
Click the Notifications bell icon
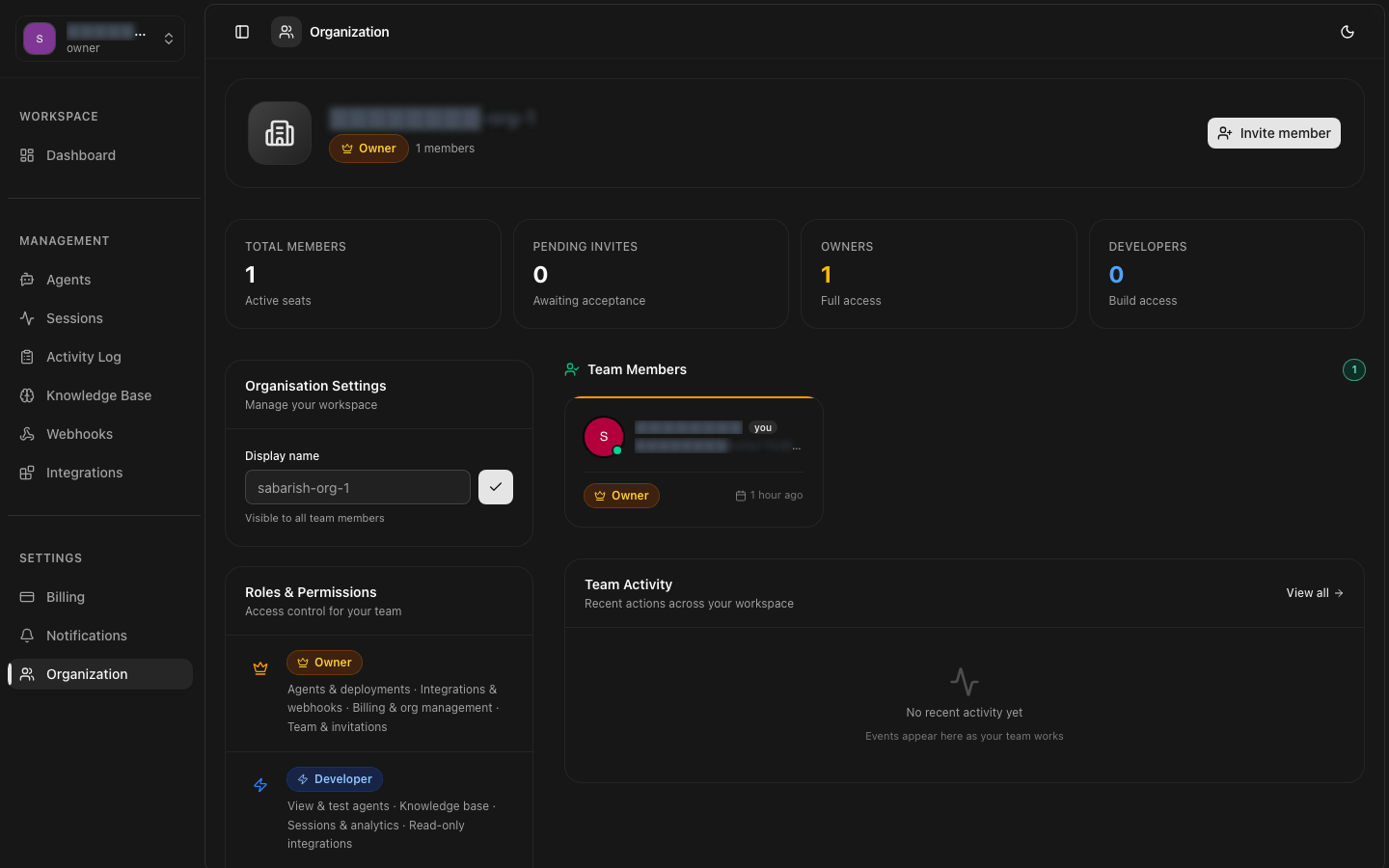tap(27, 636)
